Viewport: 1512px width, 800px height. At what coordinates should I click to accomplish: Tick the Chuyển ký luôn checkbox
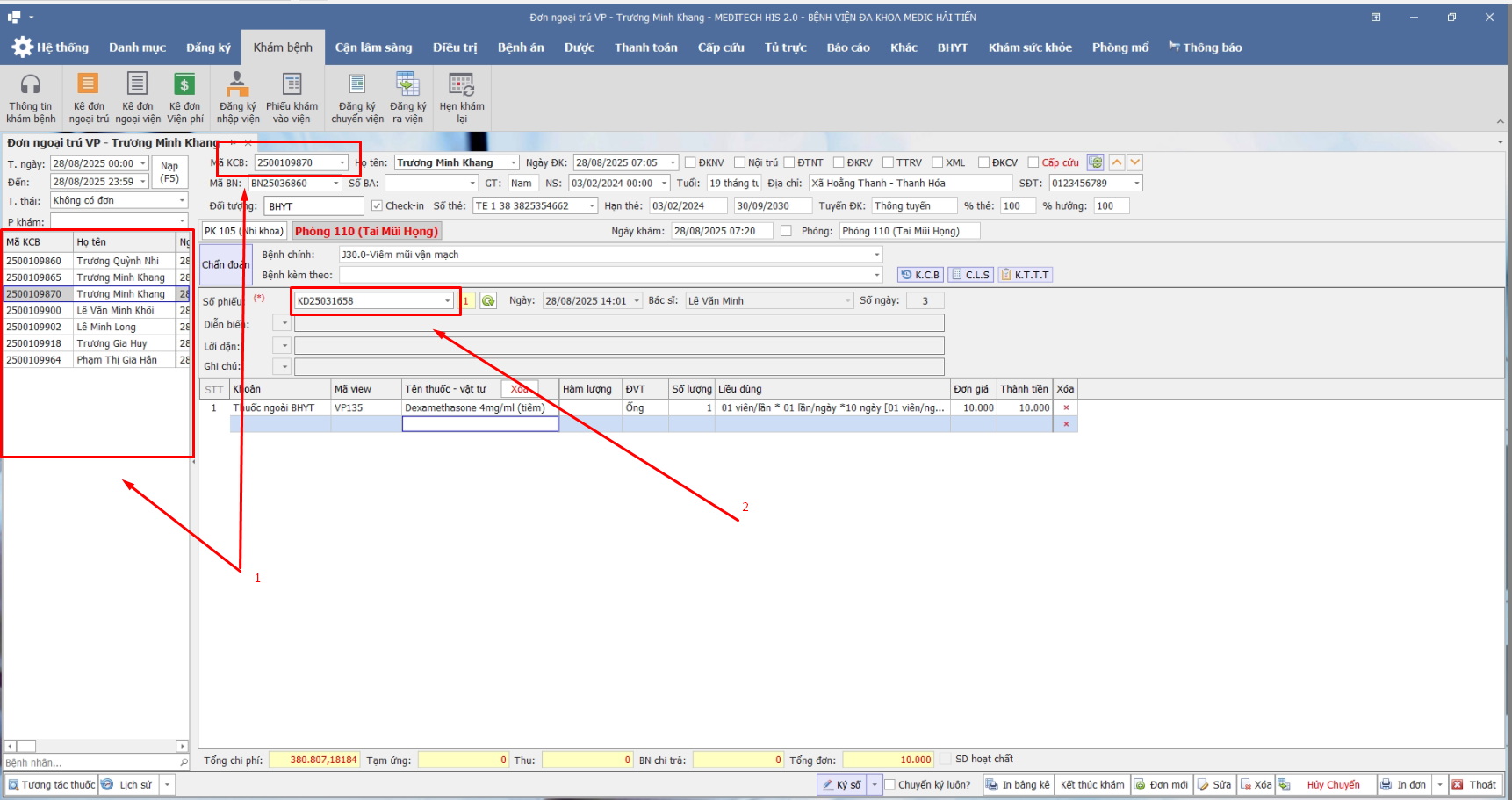pos(890,785)
